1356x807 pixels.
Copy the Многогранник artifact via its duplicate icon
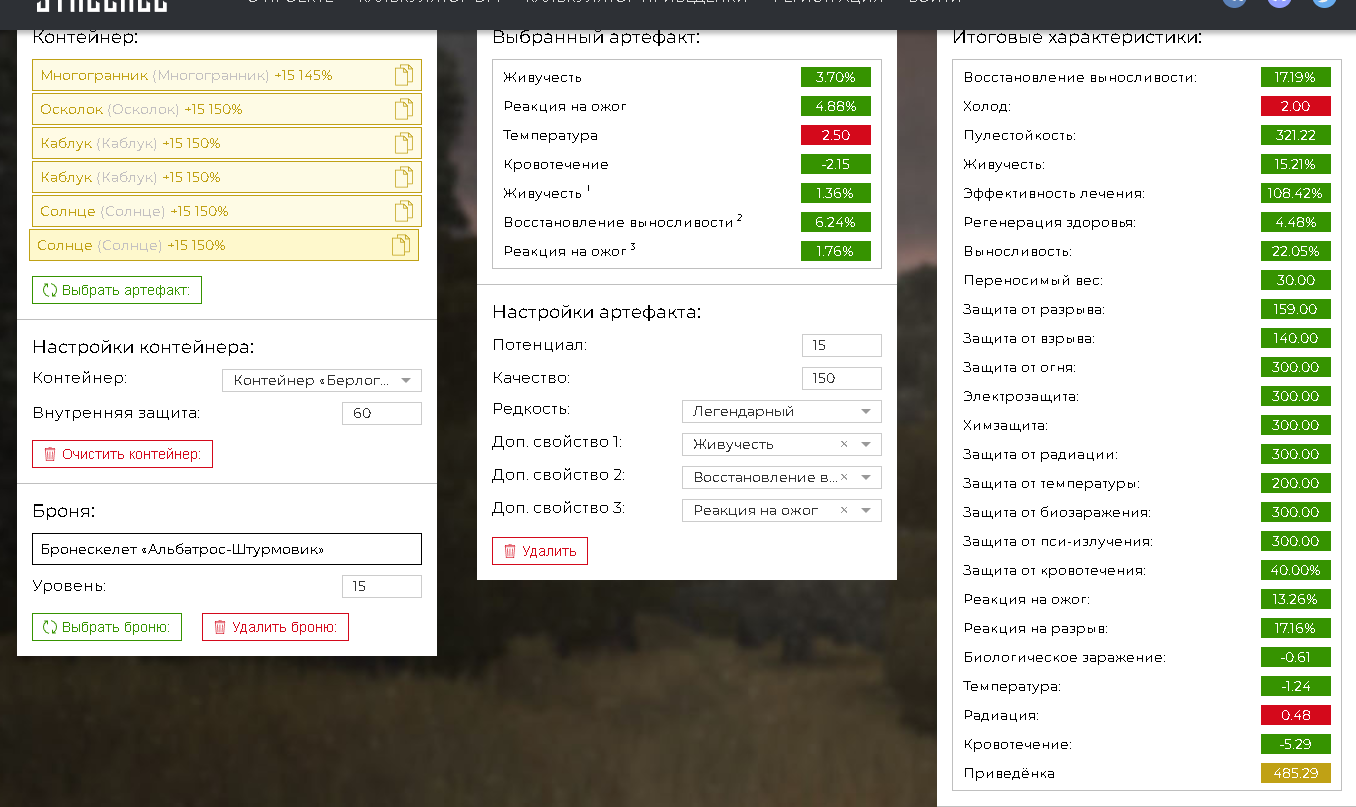[x=403, y=75]
